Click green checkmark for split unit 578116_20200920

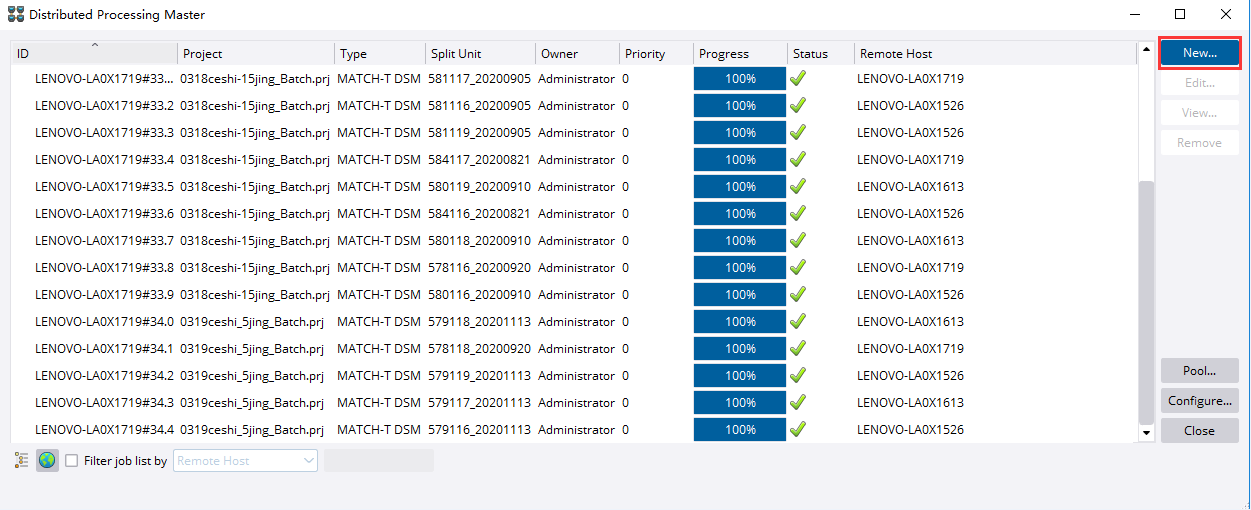click(x=798, y=267)
